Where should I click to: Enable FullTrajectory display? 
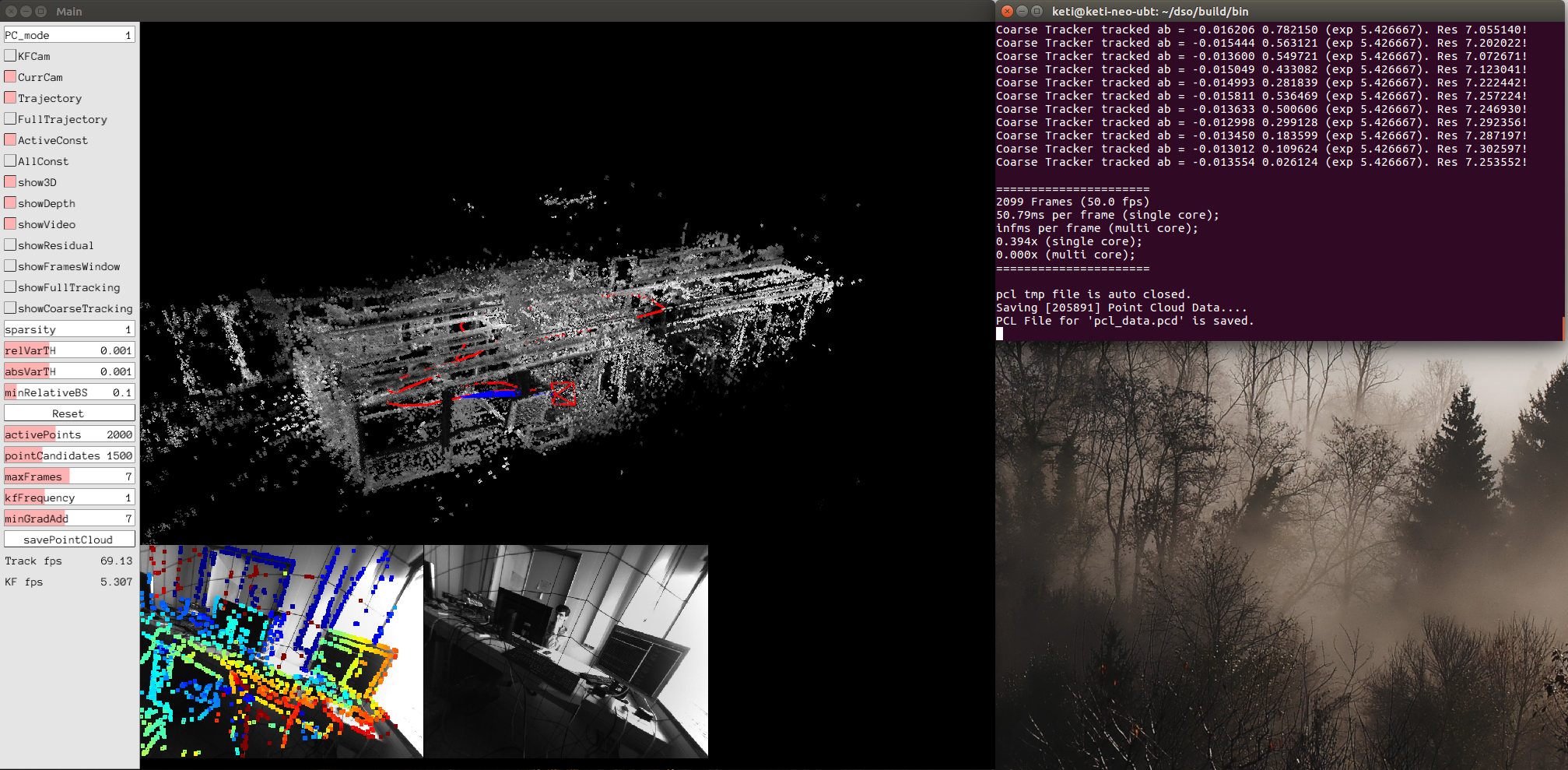click(10, 118)
